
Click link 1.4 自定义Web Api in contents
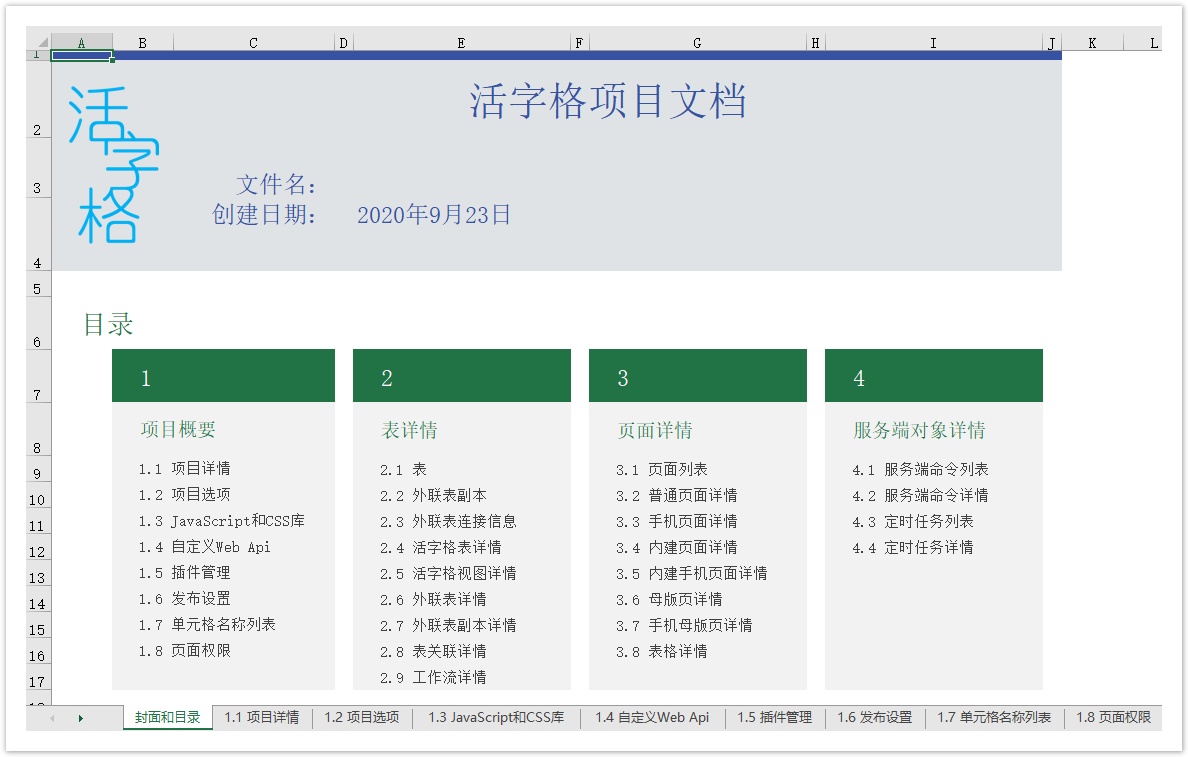point(205,547)
